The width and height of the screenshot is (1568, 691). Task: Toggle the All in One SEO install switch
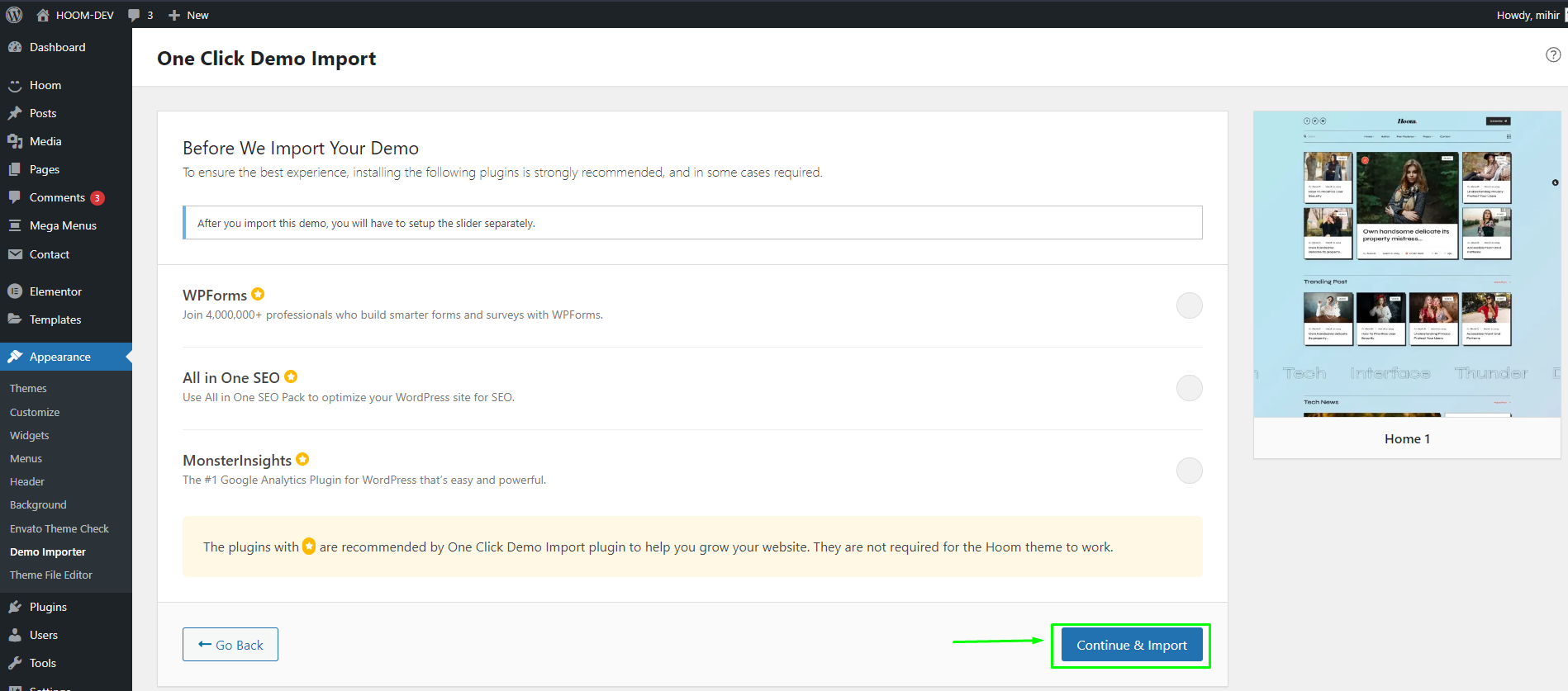1189,388
